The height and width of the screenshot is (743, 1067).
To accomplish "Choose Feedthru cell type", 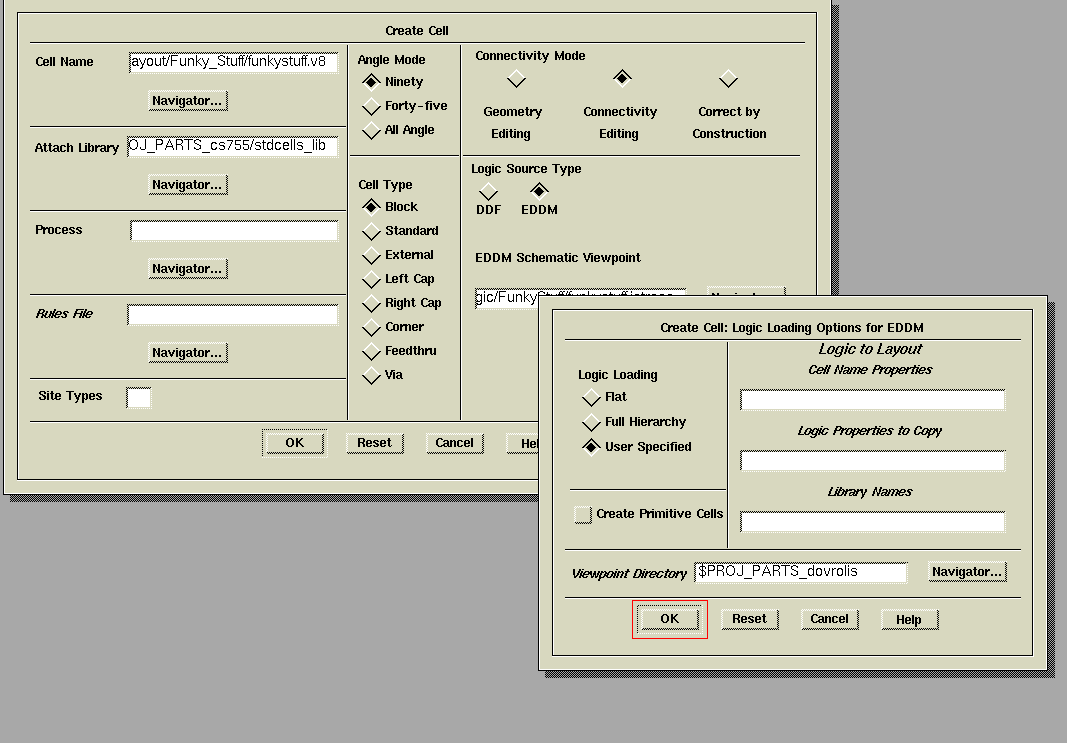I will click(372, 351).
